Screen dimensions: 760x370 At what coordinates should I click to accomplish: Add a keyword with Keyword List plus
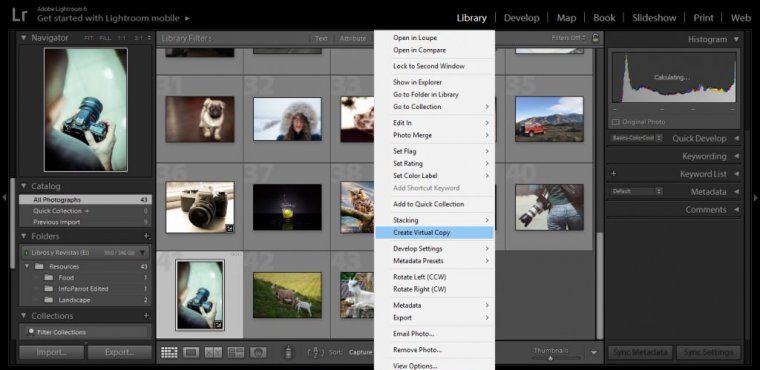pyautogui.click(x=613, y=174)
